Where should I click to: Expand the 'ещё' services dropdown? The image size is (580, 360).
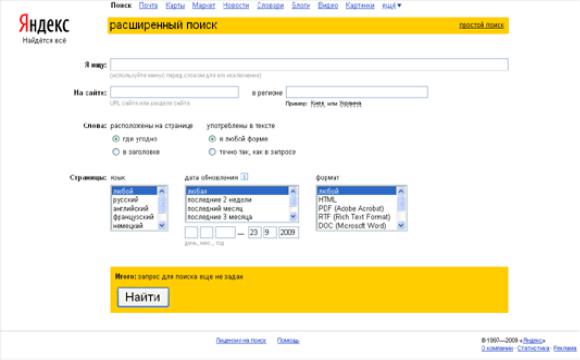pyautogui.click(x=391, y=6)
